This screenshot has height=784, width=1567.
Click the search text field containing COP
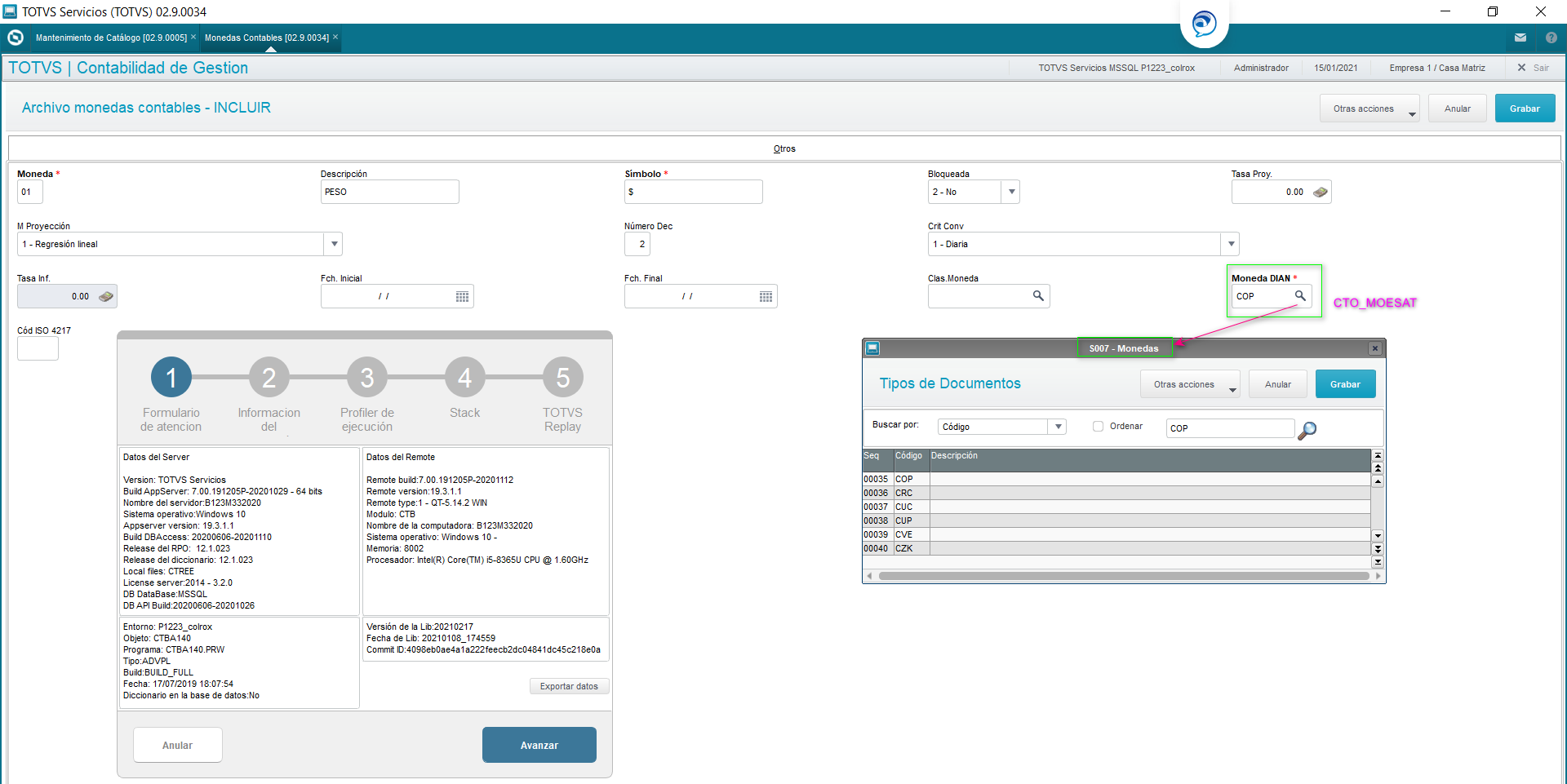pos(1230,428)
